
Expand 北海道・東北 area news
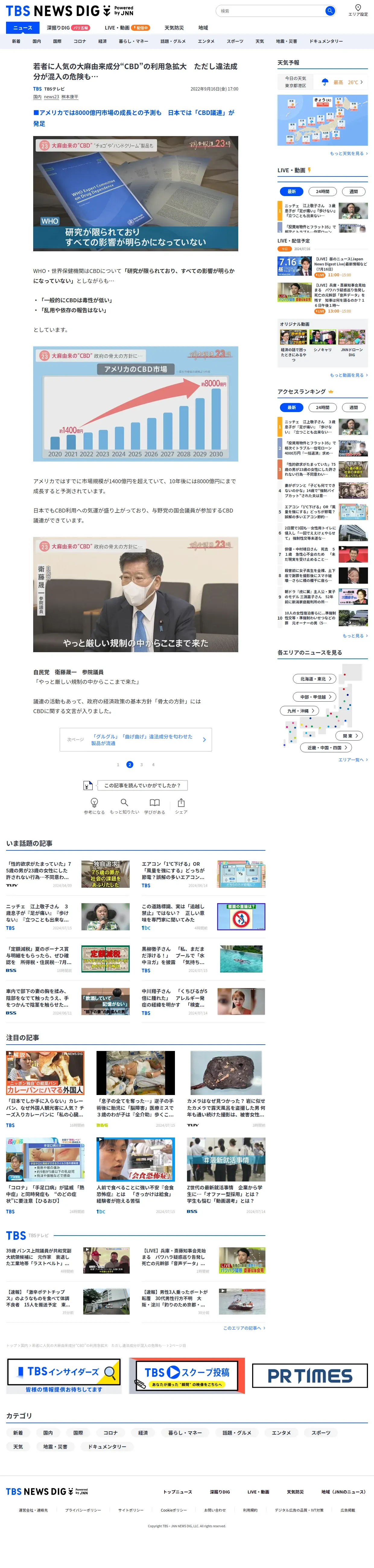pos(315,679)
